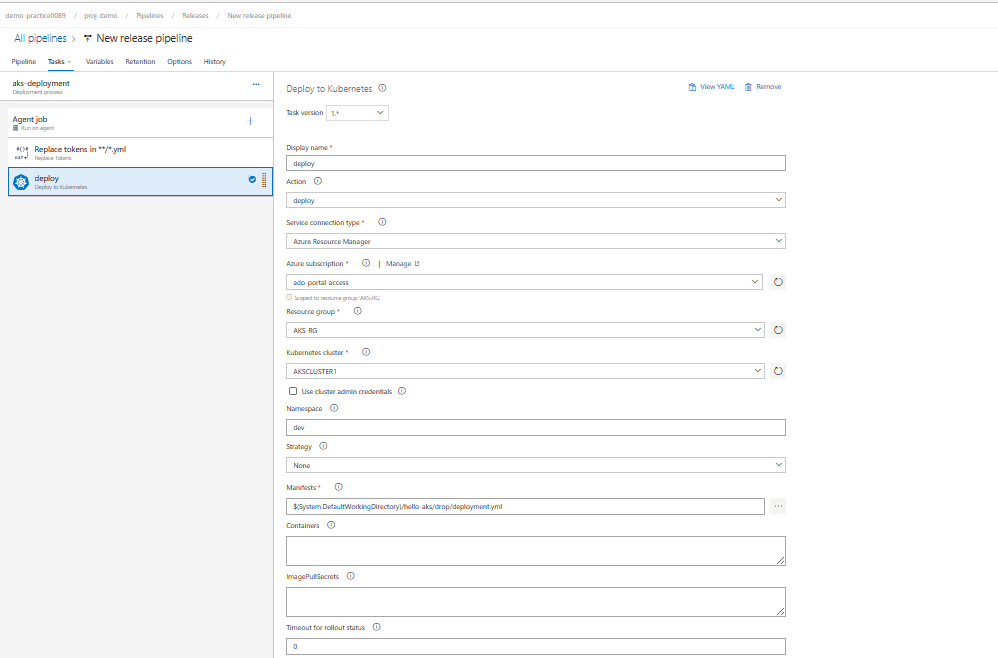998x658 pixels.
Task: Click the Remove trash icon
Action: coord(748,87)
